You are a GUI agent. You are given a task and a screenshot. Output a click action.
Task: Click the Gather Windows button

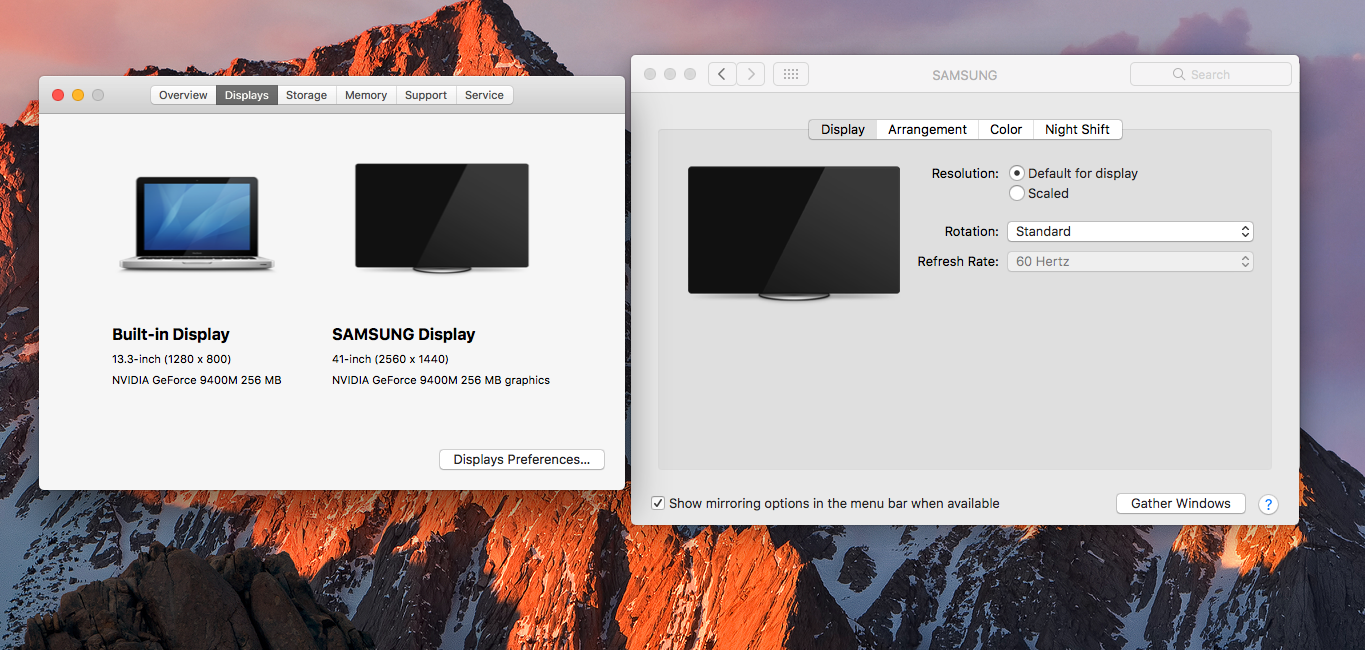coord(1181,503)
